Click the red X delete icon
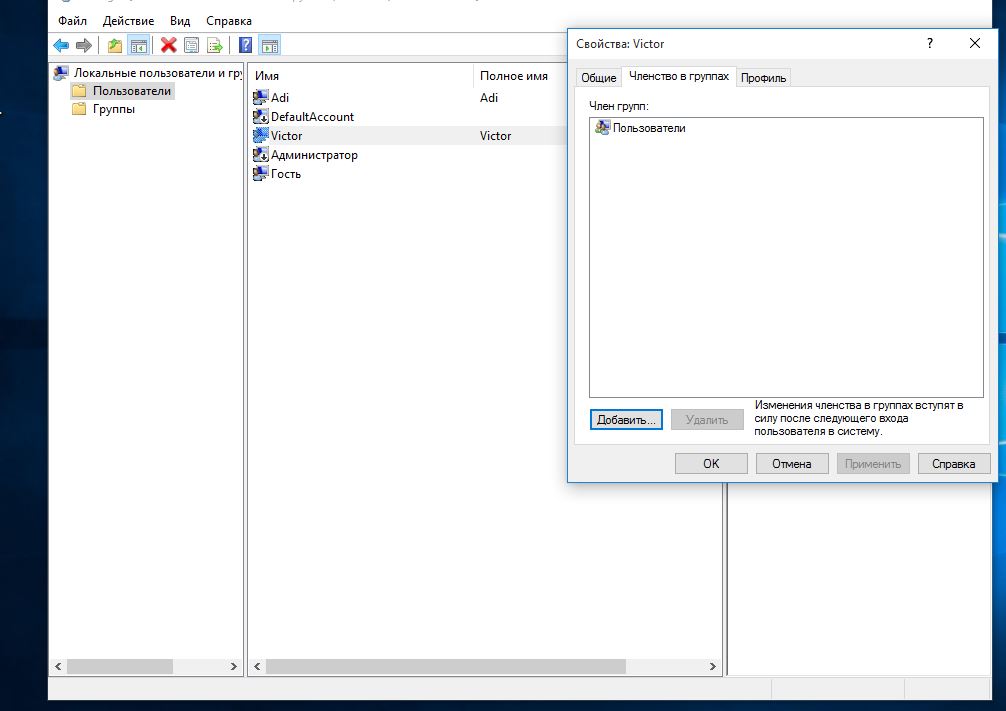Viewport: 1006px width, 711px height. (168, 45)
